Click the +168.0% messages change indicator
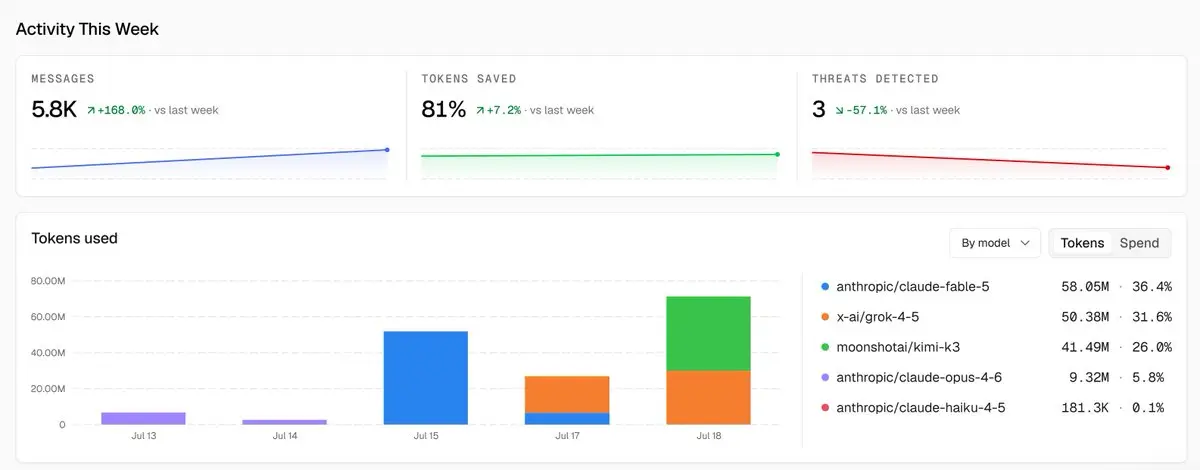 pos(116,110)
